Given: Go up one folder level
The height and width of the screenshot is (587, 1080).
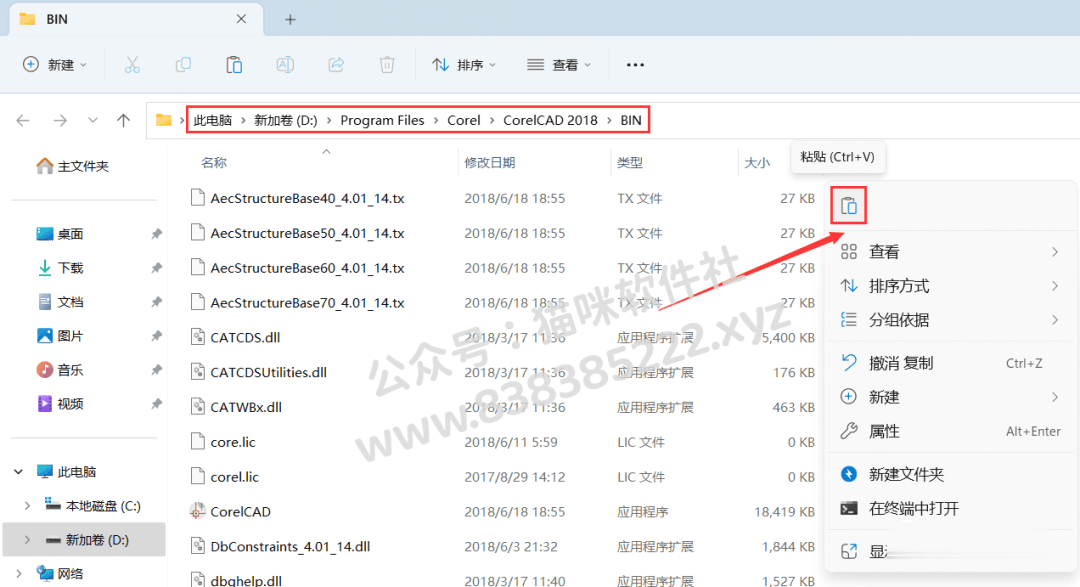Looking at the screenshot, I should (x=123, y=121).
